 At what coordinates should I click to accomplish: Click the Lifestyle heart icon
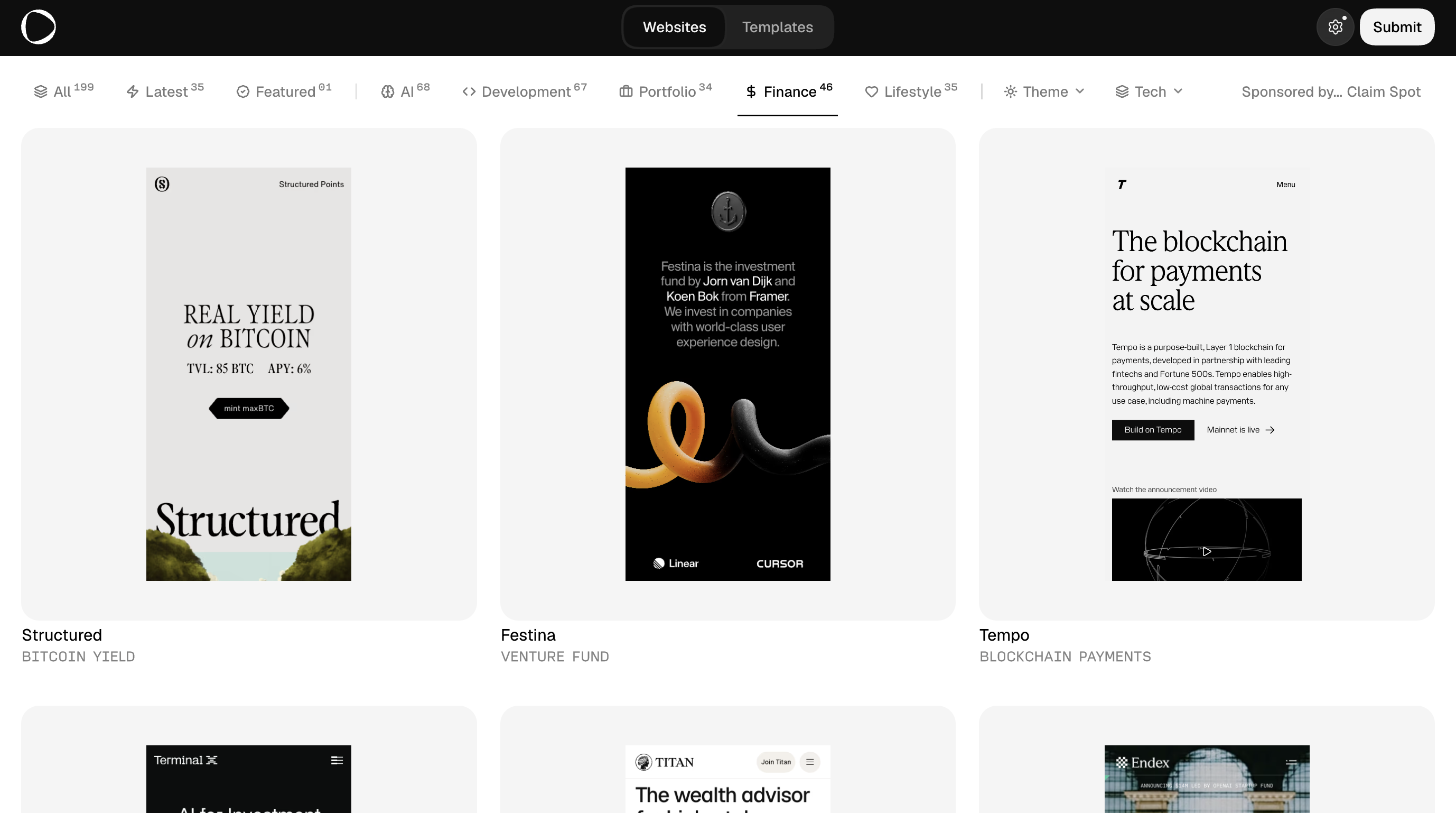tap(871, 91)
